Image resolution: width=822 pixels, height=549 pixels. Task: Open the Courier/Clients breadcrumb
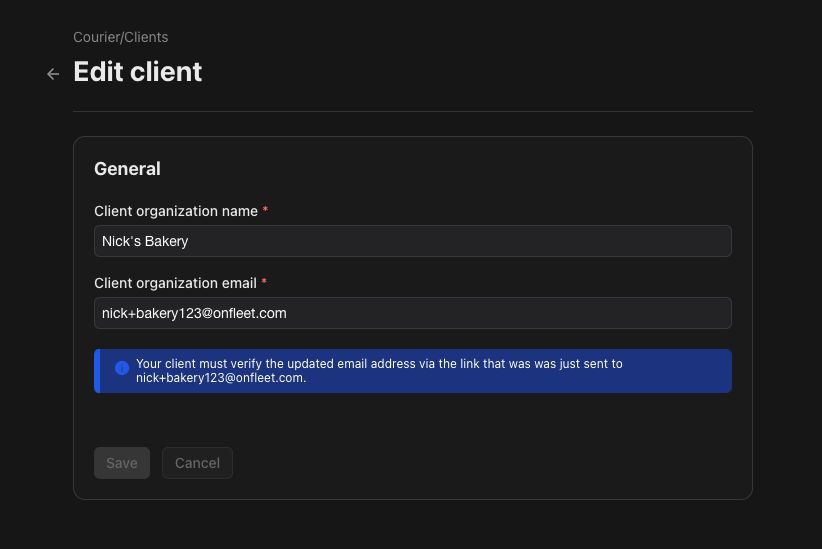[121, 37]
